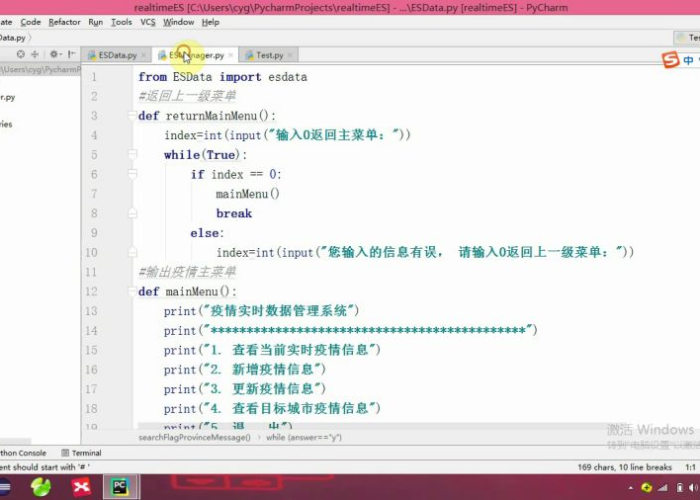Click the network signal tray icon

pyautogui.click(x=663, y=488)
